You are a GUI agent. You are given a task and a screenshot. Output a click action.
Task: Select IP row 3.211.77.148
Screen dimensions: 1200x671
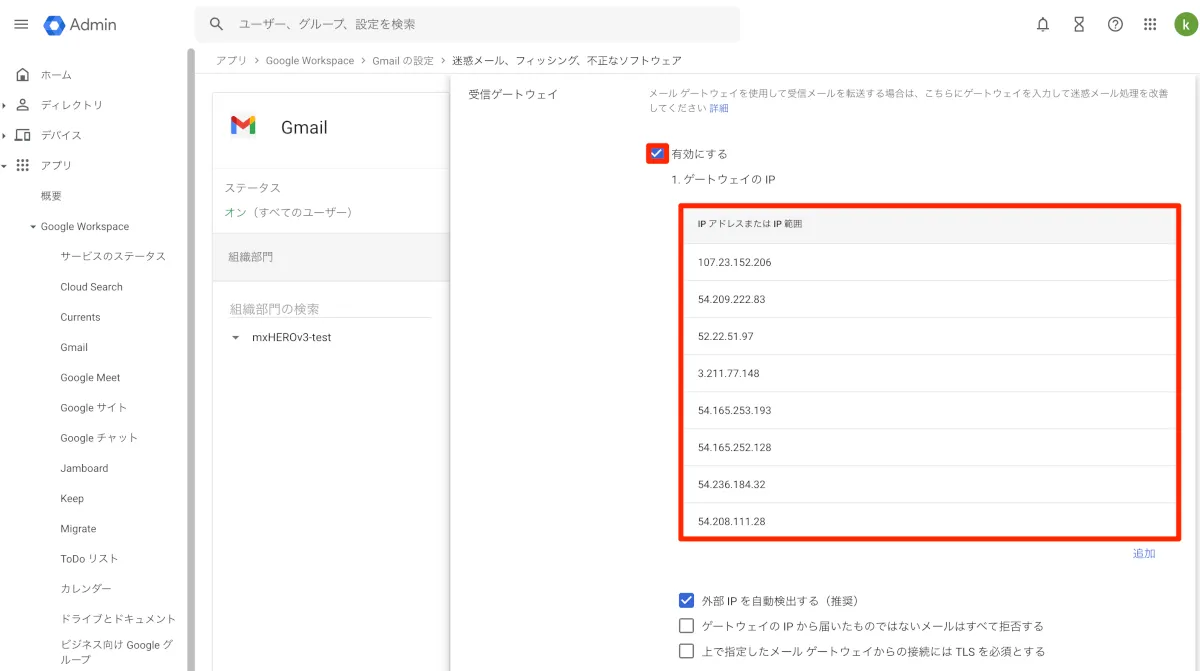pyautogui.click(x=929, y=373)
